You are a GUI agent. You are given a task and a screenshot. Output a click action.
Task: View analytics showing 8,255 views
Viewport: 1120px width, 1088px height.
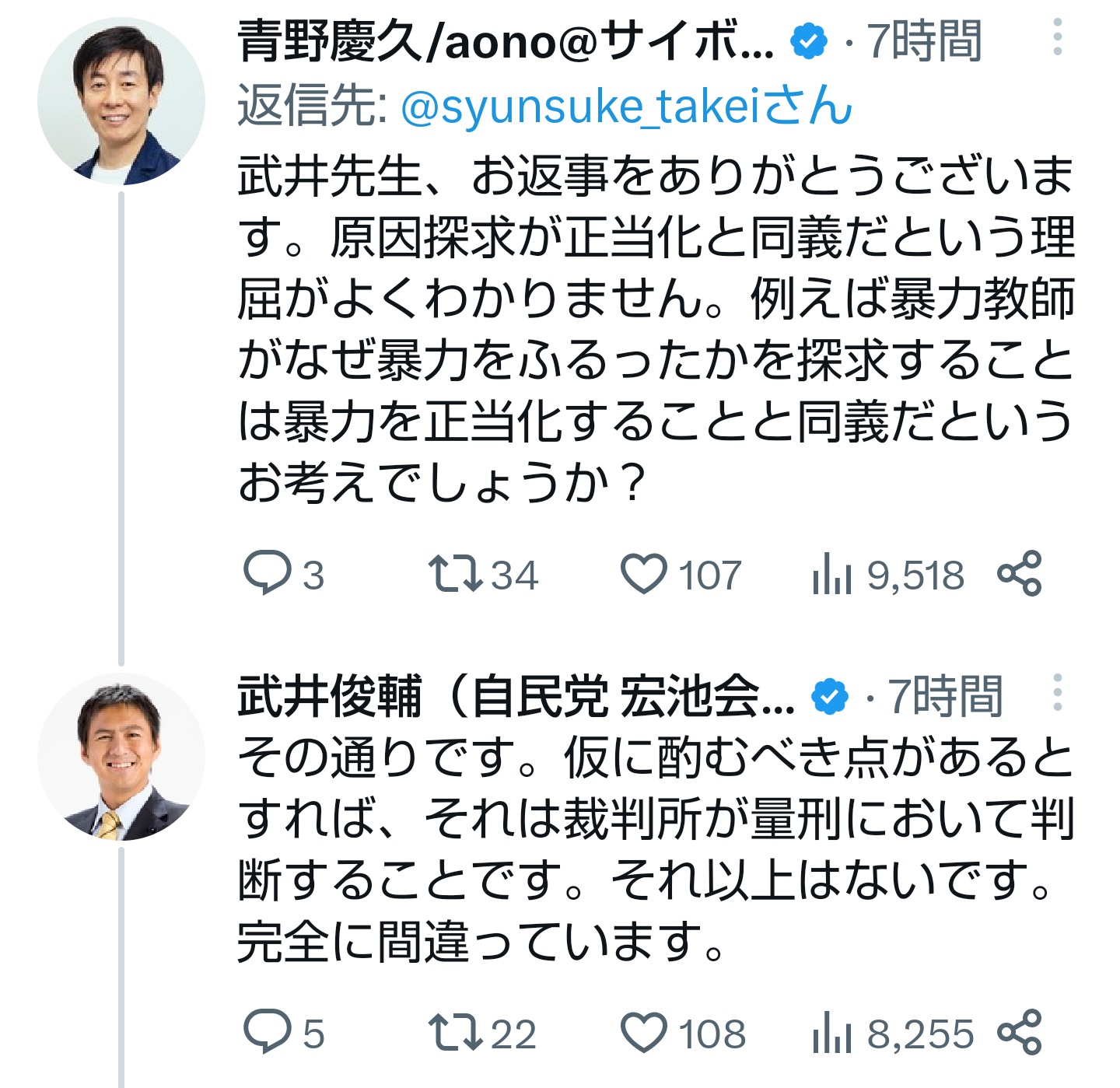pos(892,1032)
